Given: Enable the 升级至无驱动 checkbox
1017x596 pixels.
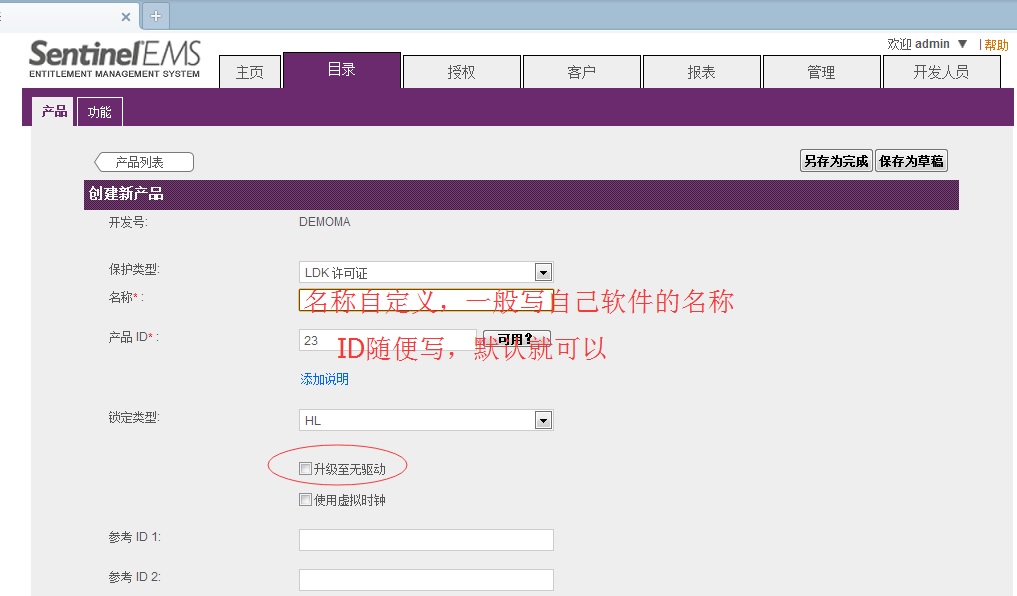Looking at the screenshot, I should pos(306,468).
